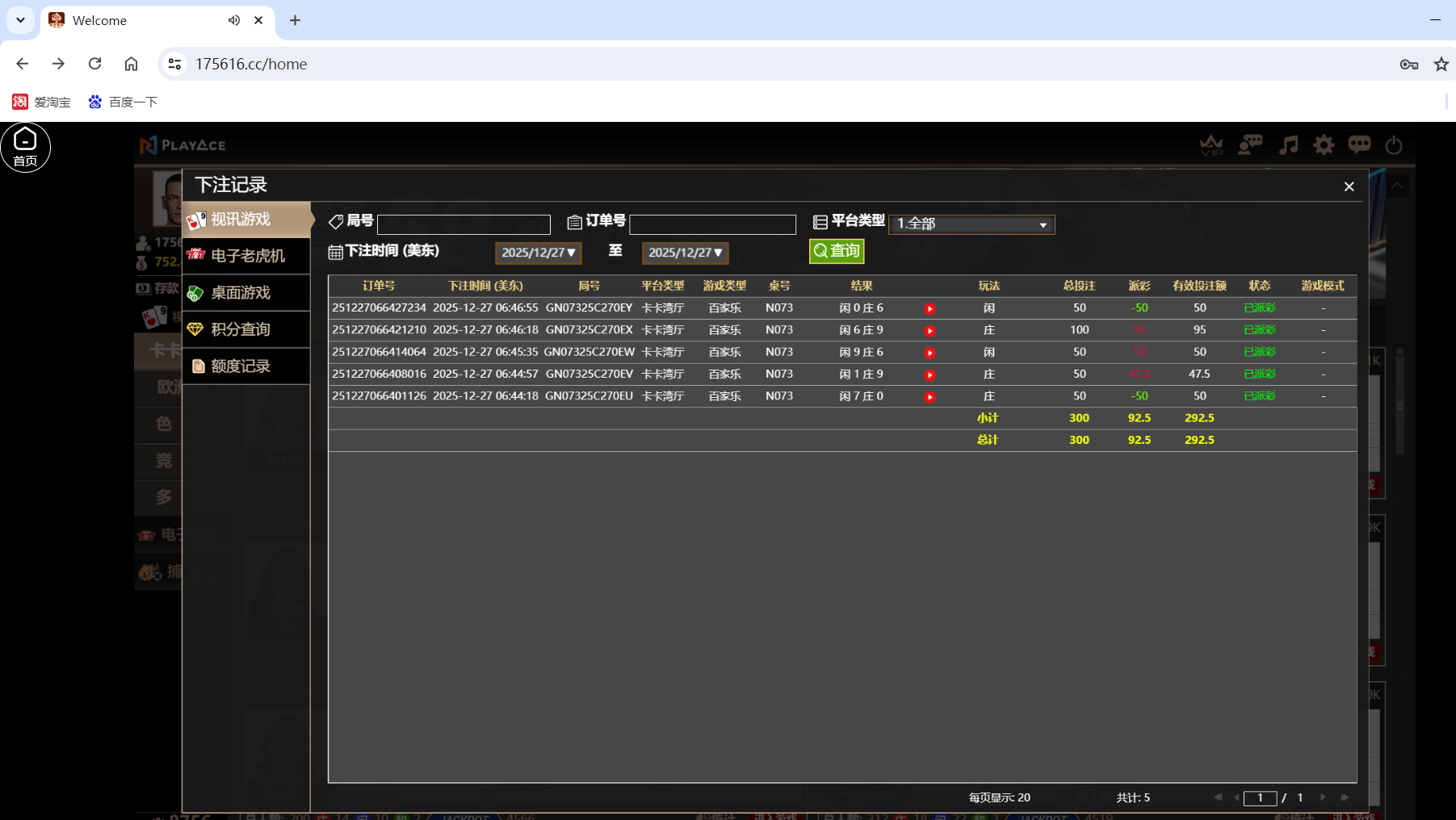
Task: Open the end date 2025/12/27 dropdown
Action: click(x=685, y=253)
